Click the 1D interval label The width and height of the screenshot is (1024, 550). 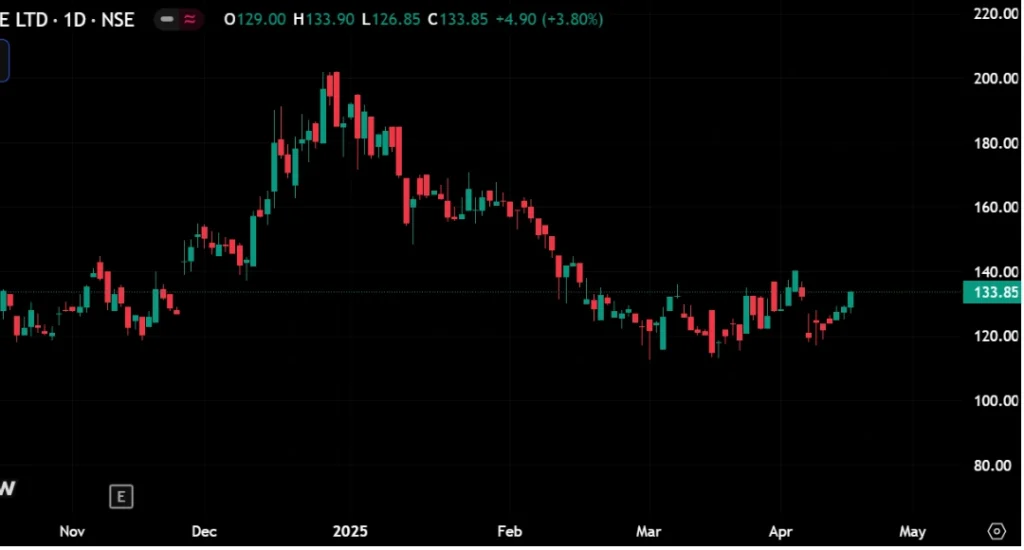click(75, 20)
